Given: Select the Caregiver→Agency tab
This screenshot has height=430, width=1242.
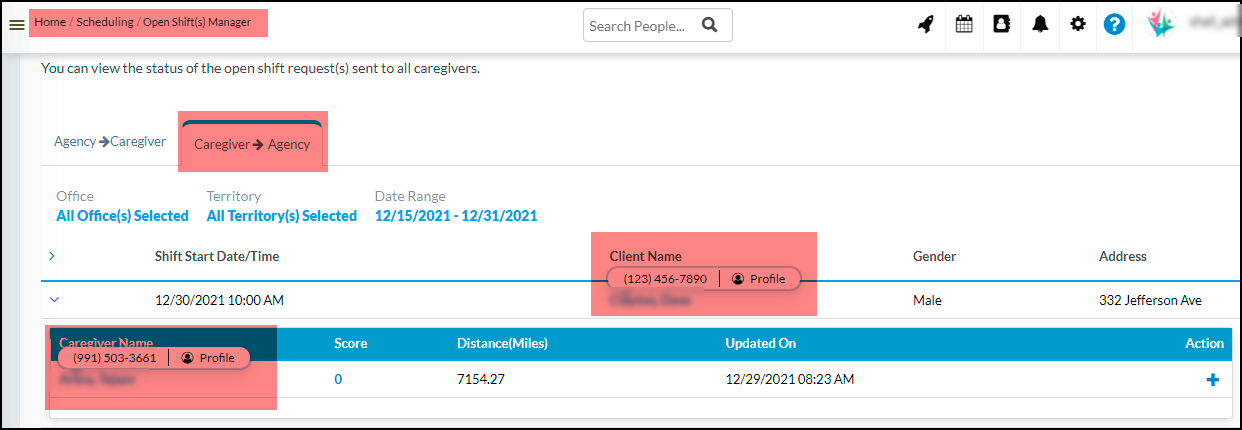Looking at the screenshot, I should [x=252, y=144].
